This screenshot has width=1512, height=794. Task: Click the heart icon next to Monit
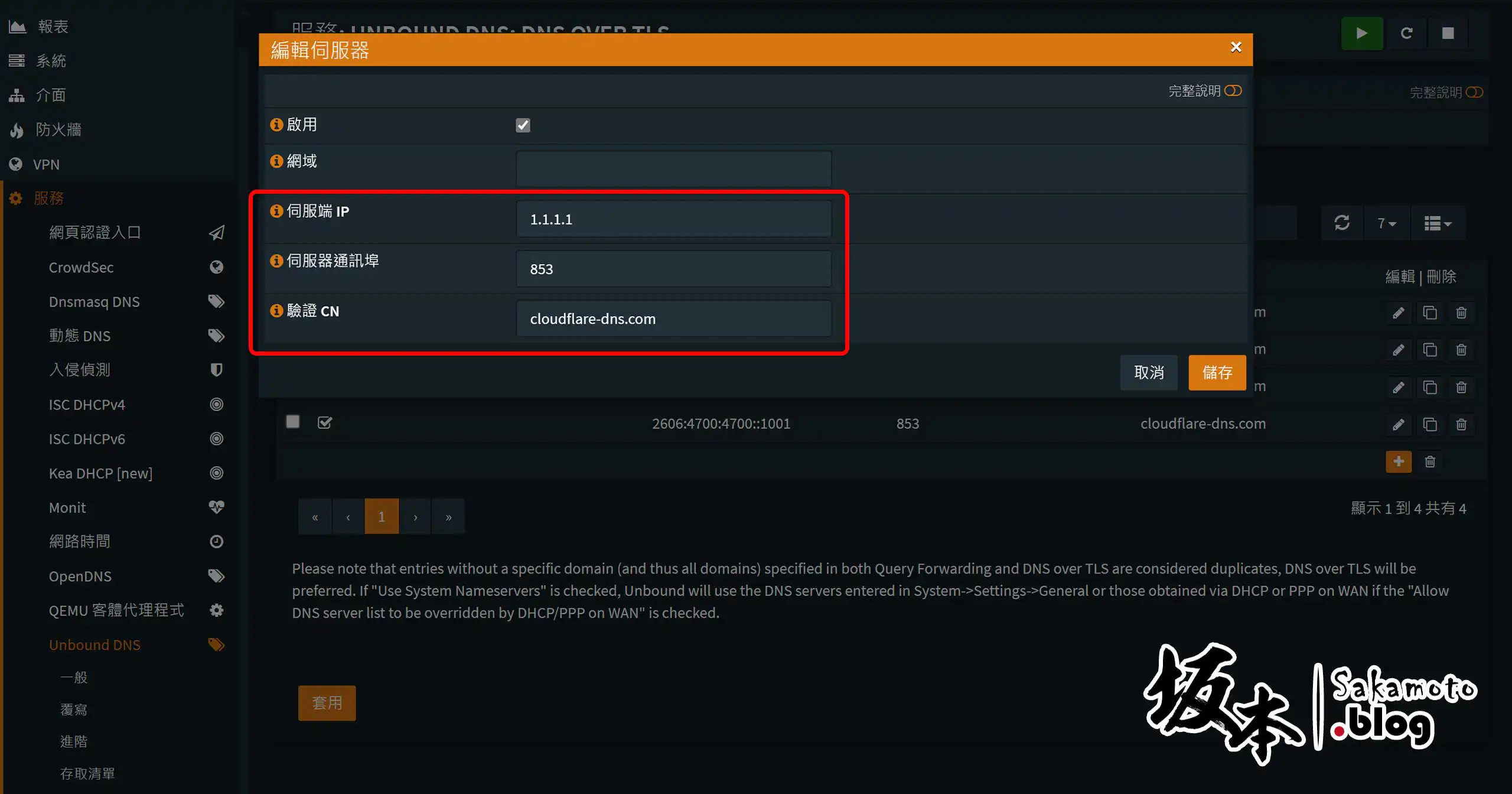point(216,507)
